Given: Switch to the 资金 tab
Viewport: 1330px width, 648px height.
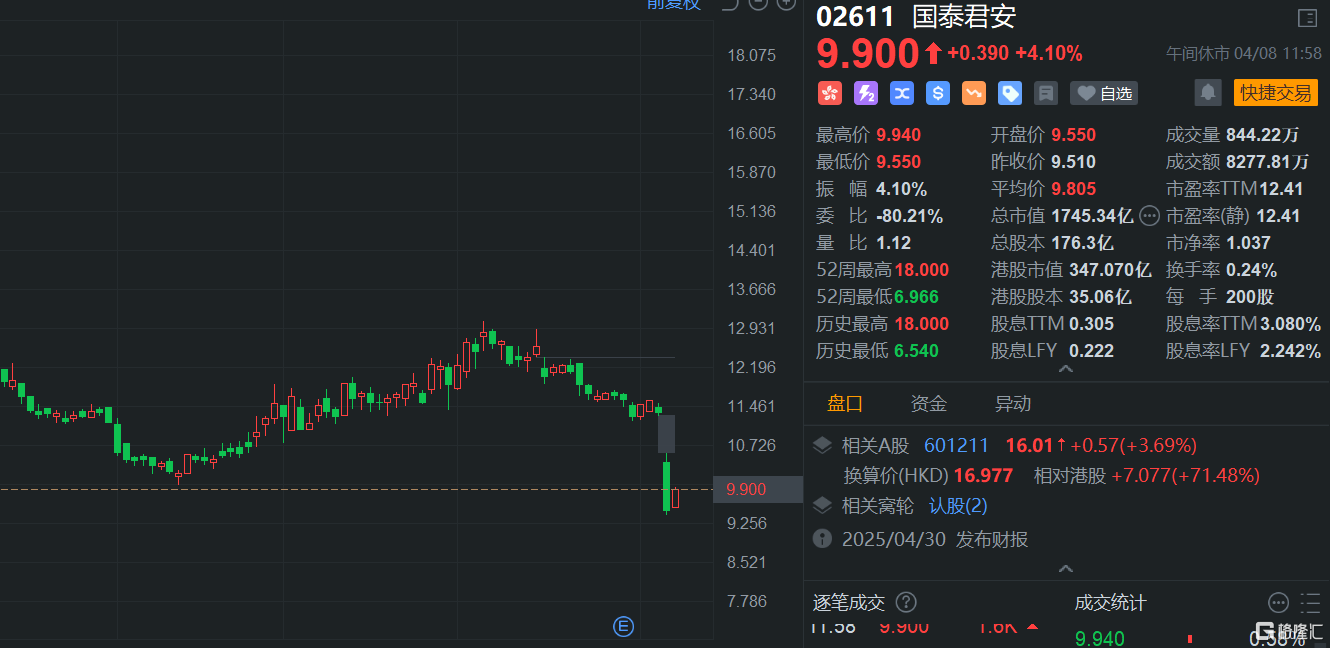Looking at the screenshot, I should pos(929,404).
